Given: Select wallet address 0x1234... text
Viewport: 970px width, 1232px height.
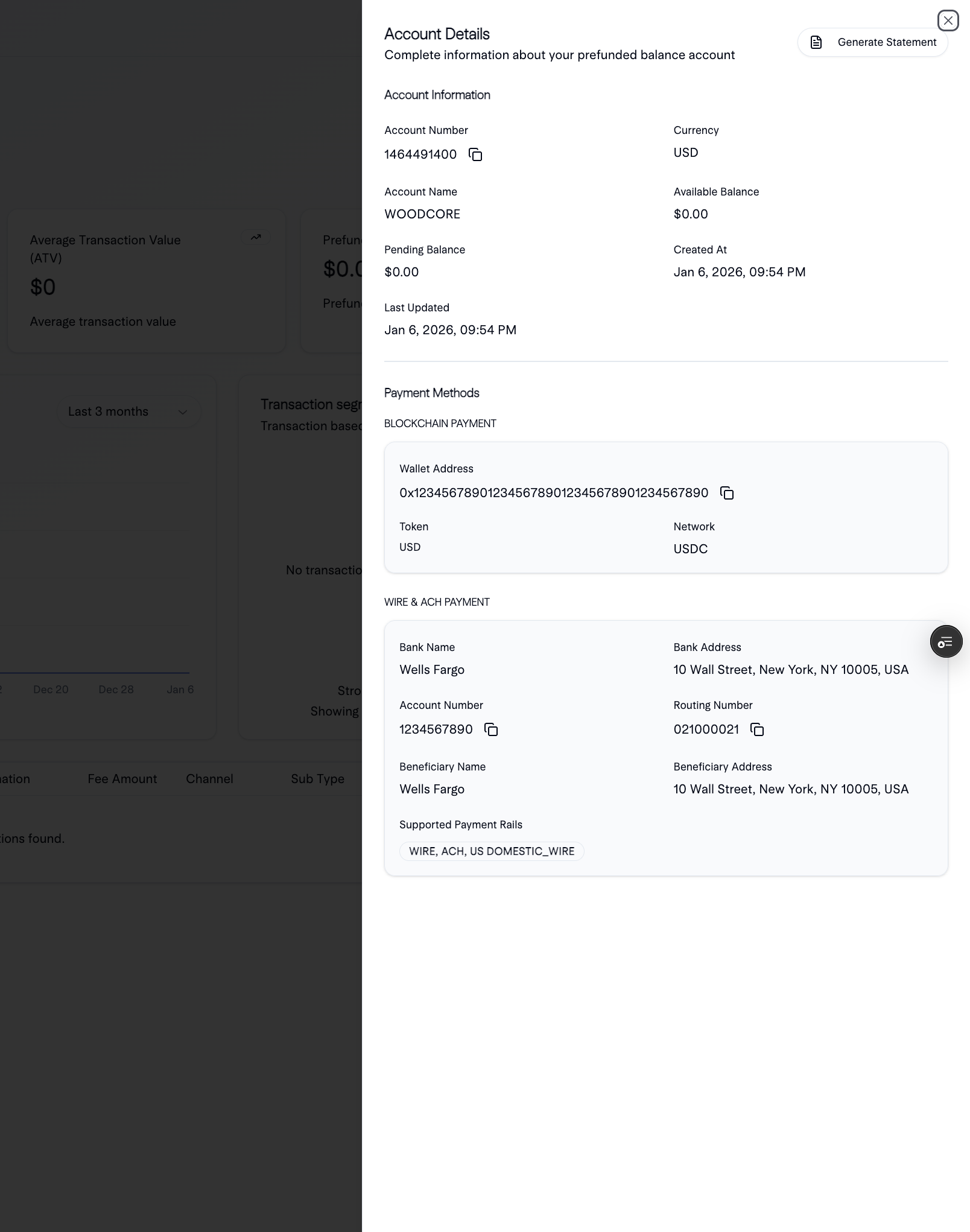Looking at the screenshot, I should 554,493.
